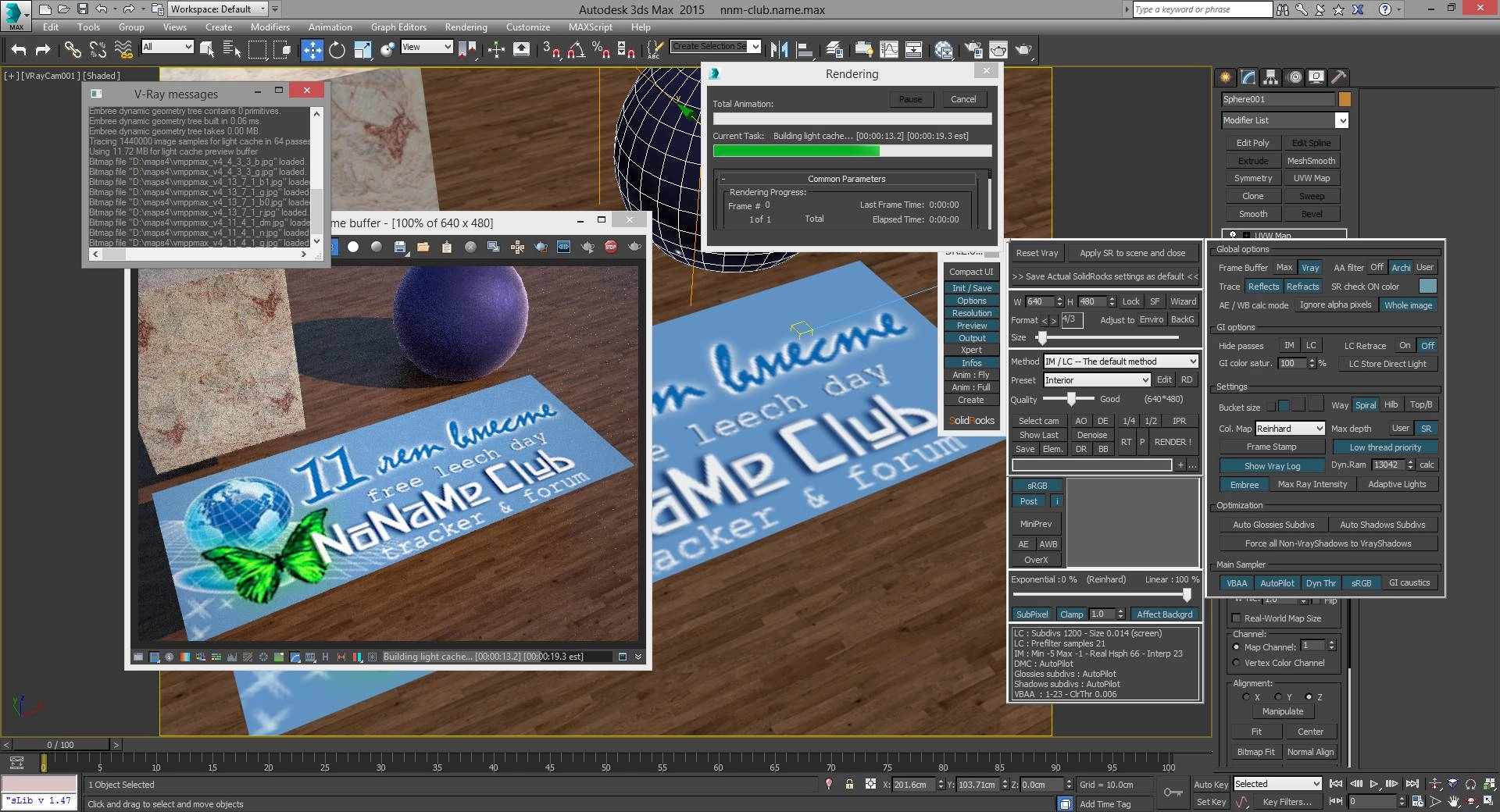
Task: Open image folder in frame buffer toolbar
Action: pyautogui.click(x=423, y=247)
